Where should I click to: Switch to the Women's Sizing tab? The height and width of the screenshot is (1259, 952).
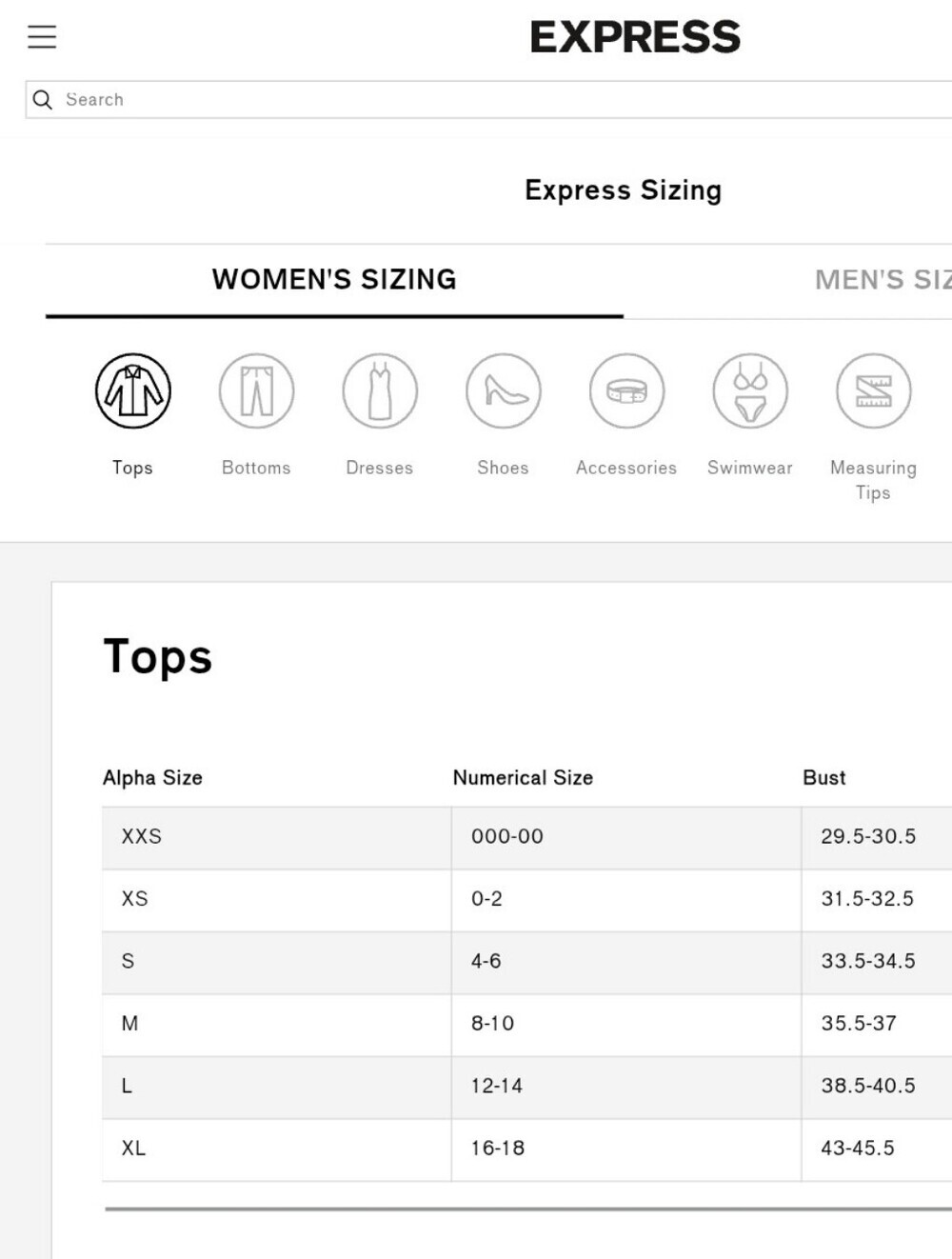pyautogui.click(x=334, y=279)
